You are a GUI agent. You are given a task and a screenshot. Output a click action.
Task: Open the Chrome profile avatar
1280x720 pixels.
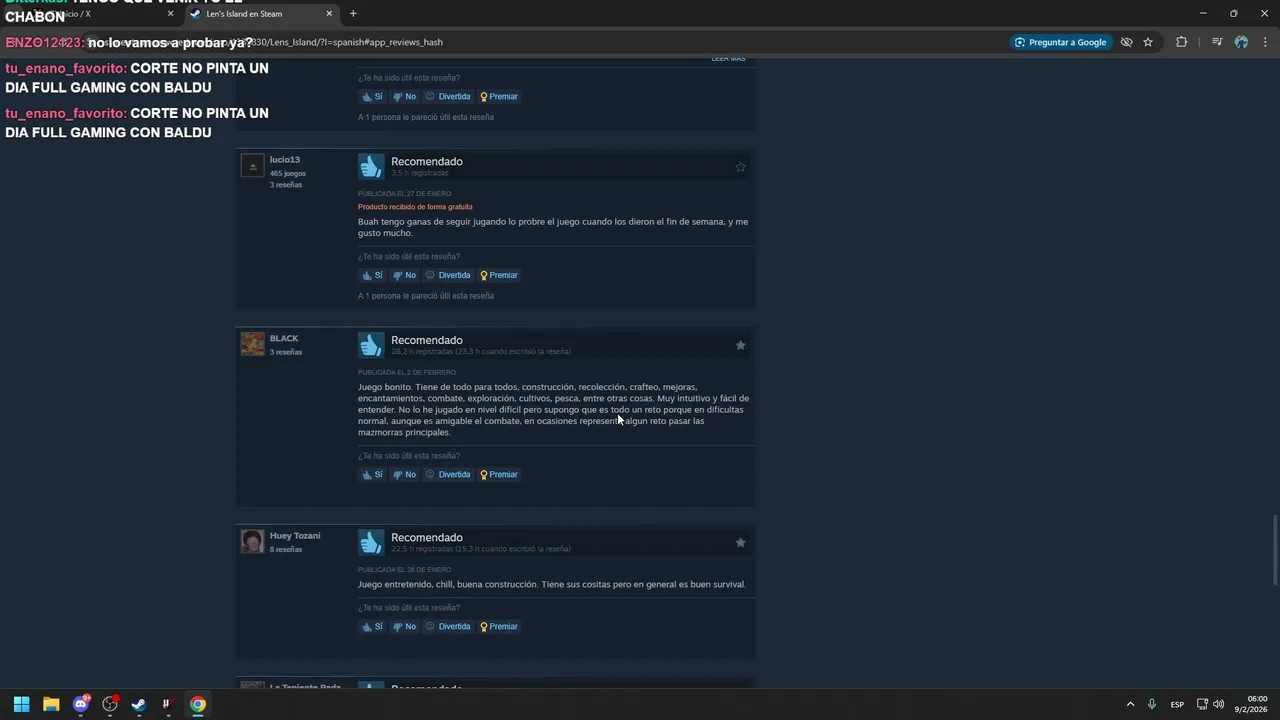pyautogui.click(x=1241, y=42)
